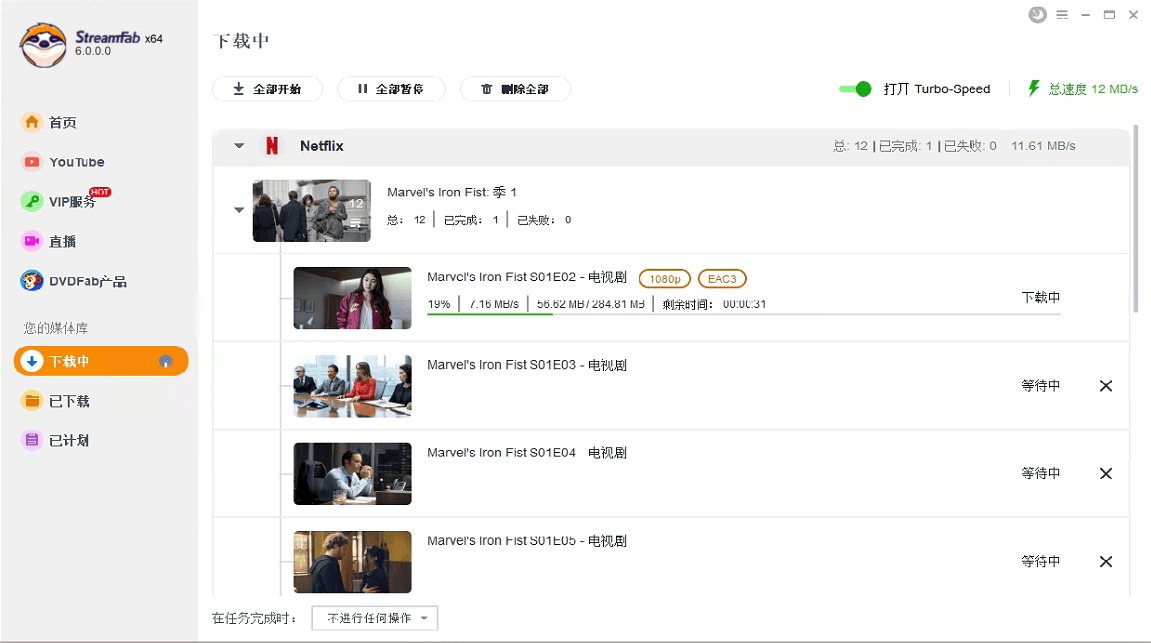
Task: Click the S01E02 download progress bar
Action: click(x=744, y=314)
